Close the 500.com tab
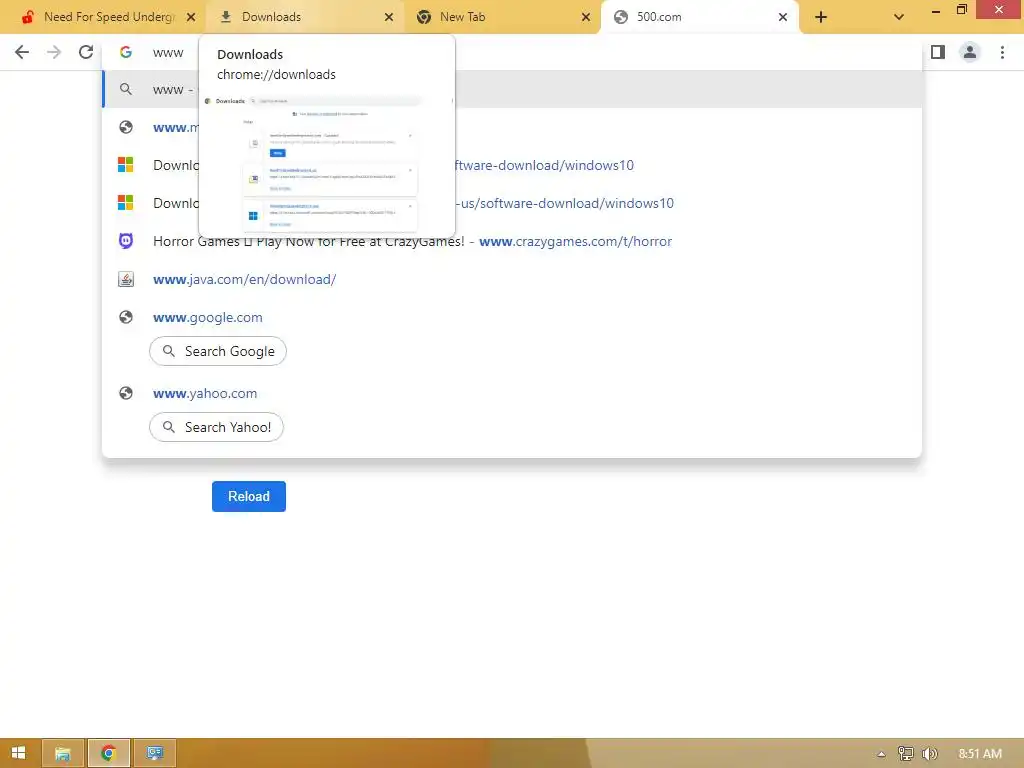This screenshot has height=768, width=1024. coord(783,17)
